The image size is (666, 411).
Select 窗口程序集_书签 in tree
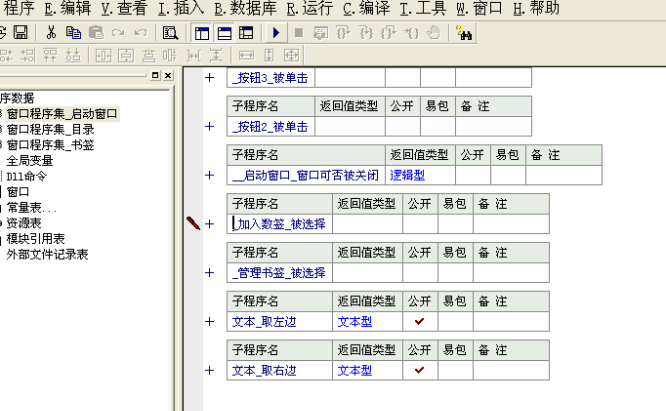(x=51, y=145)
